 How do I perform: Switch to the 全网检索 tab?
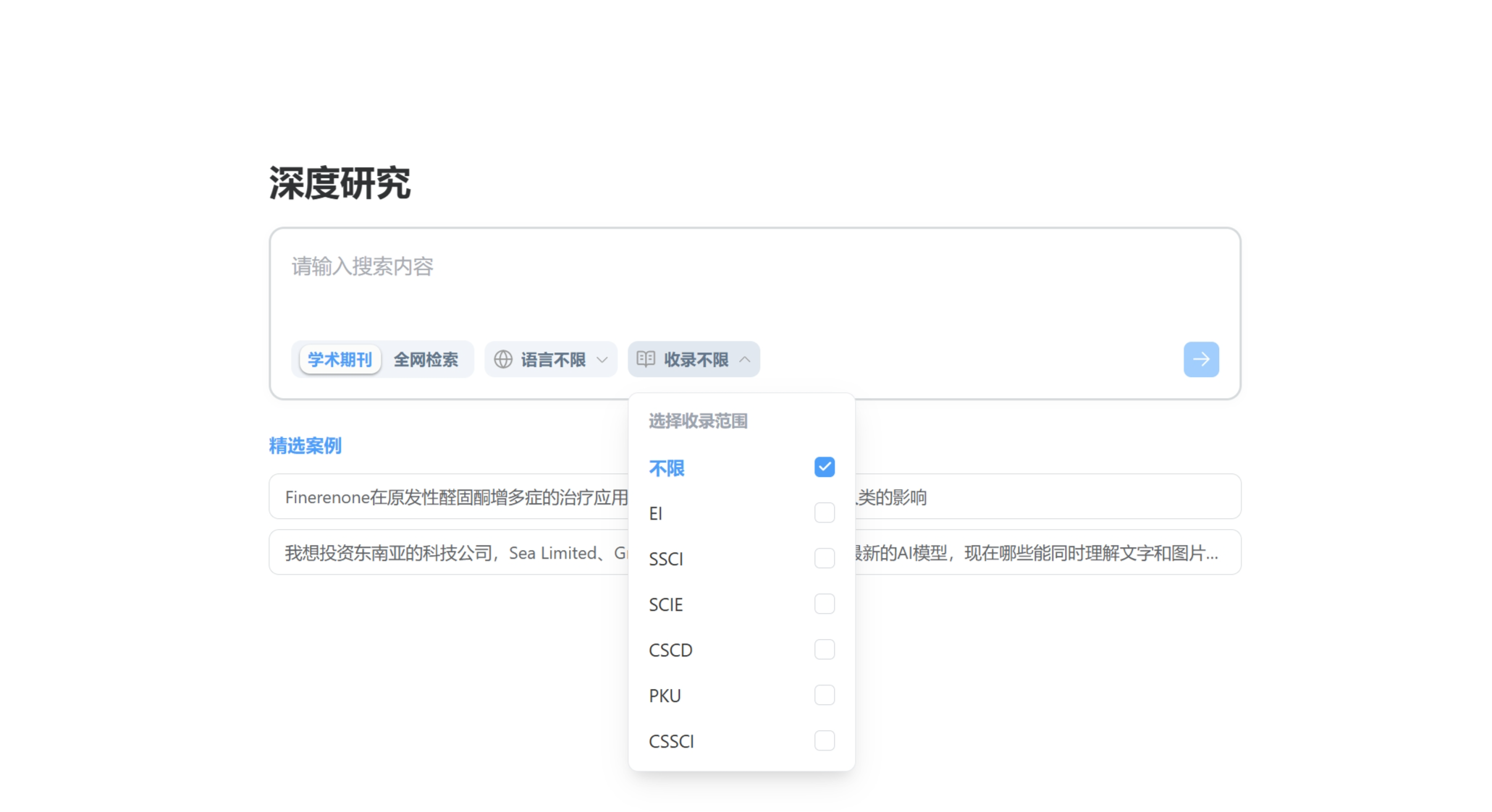point(426,359)
